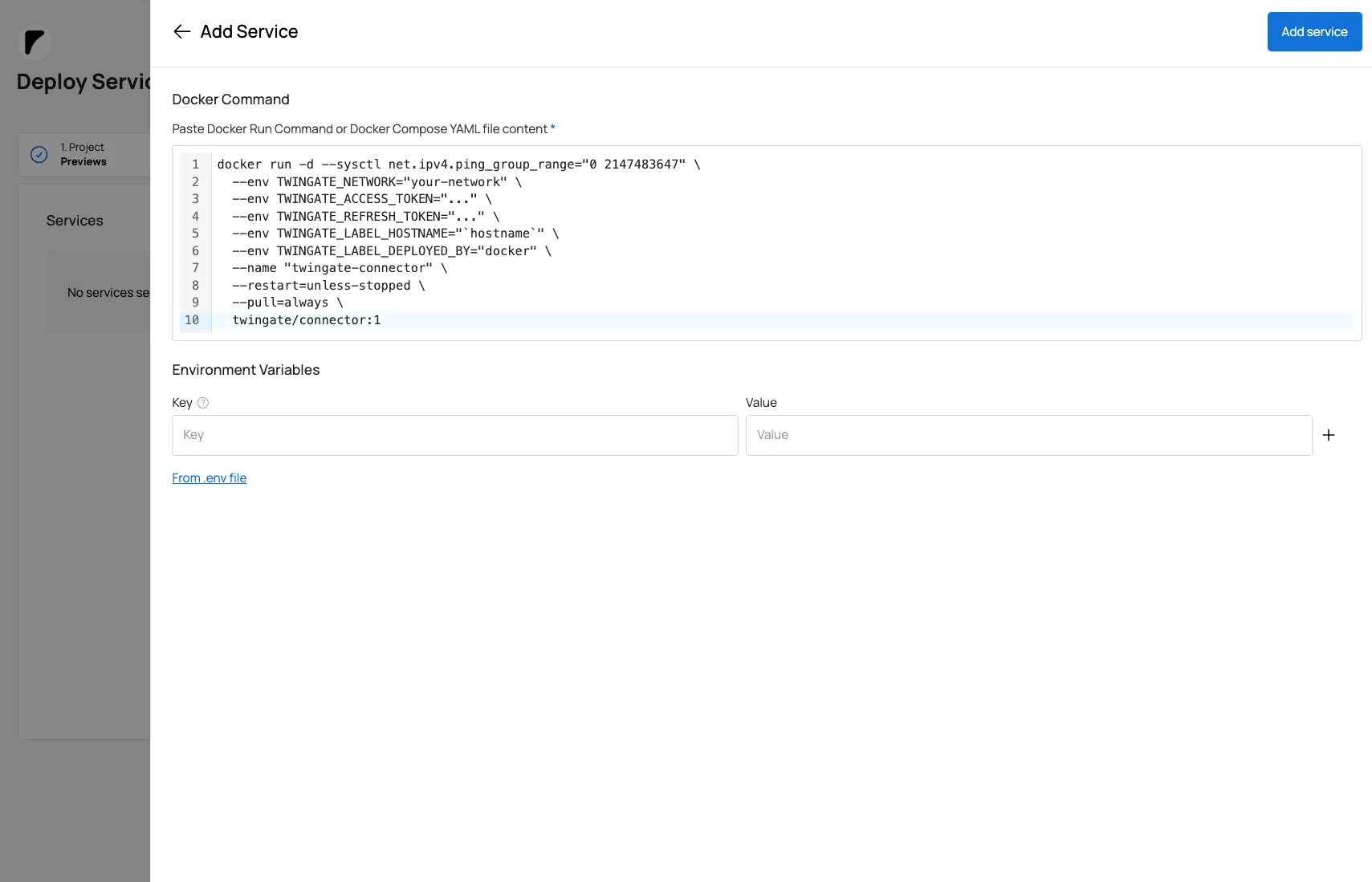Focus the environment variable Value field
The width and height of the screenshot is (1372, 882).
pos(1028,435)
